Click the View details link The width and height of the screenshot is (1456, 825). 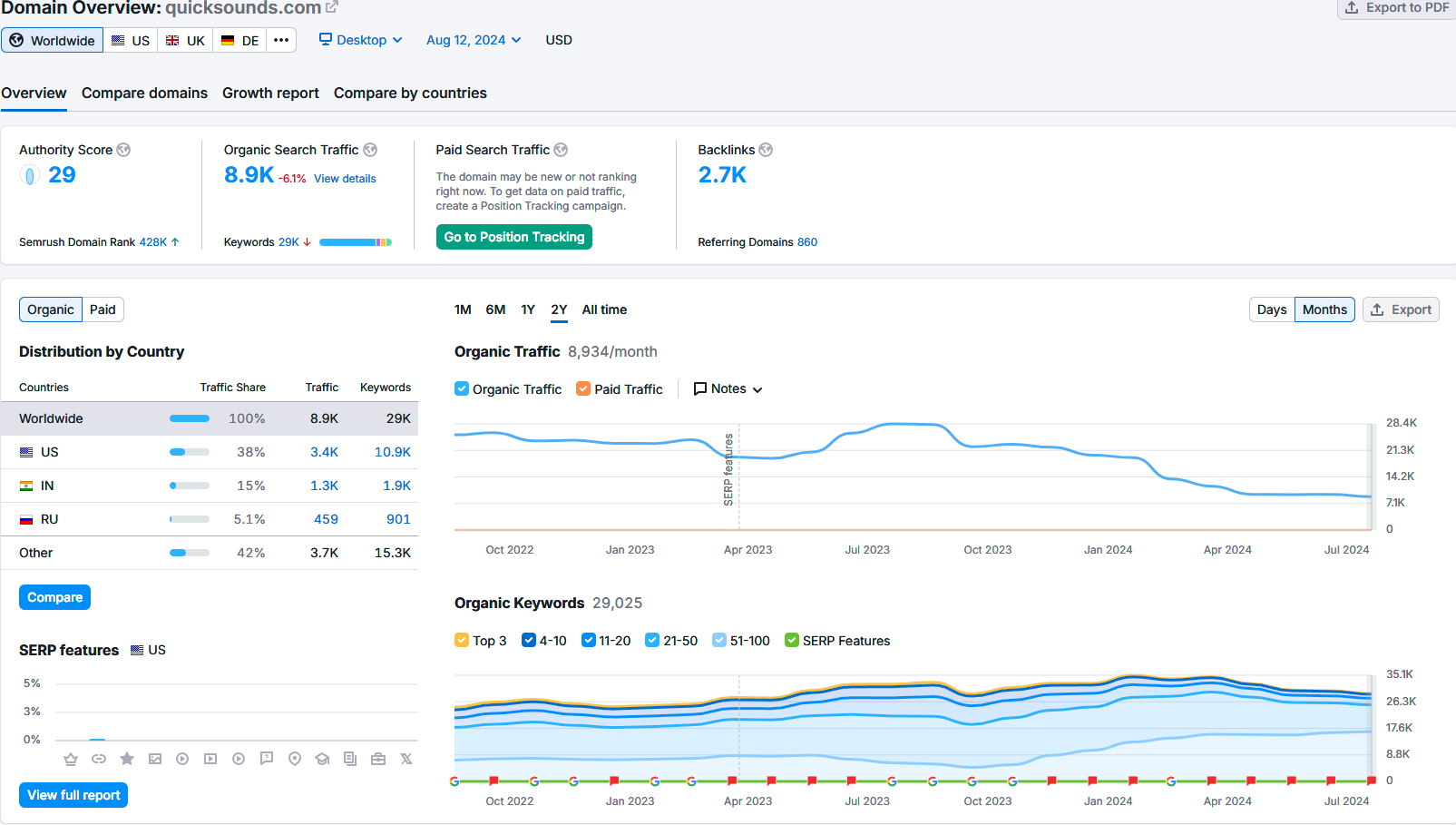[345, 179]
